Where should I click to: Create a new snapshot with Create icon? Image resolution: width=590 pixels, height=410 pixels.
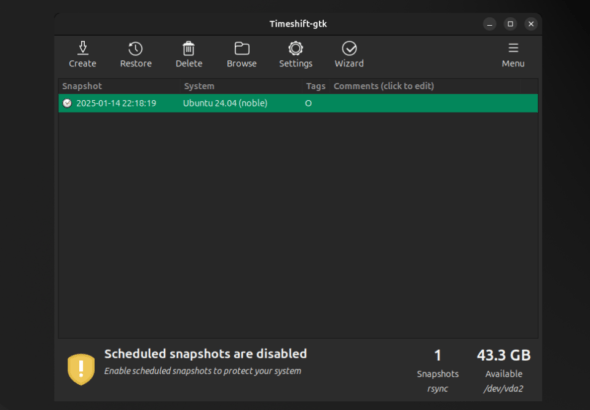click(83, 55)
